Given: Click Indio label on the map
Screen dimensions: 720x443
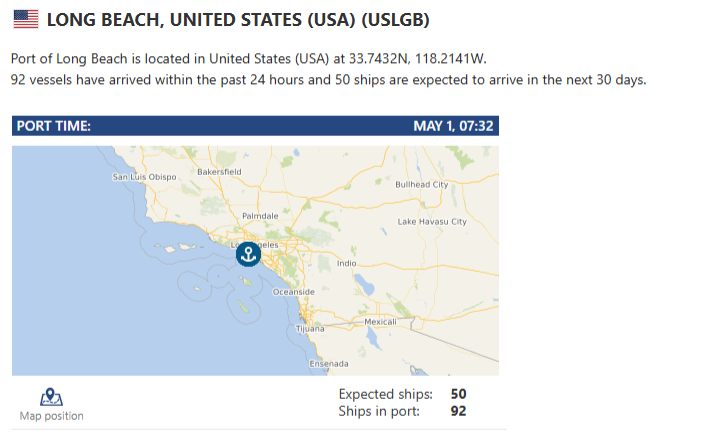Looking at the screenshot, I should 347,264.
